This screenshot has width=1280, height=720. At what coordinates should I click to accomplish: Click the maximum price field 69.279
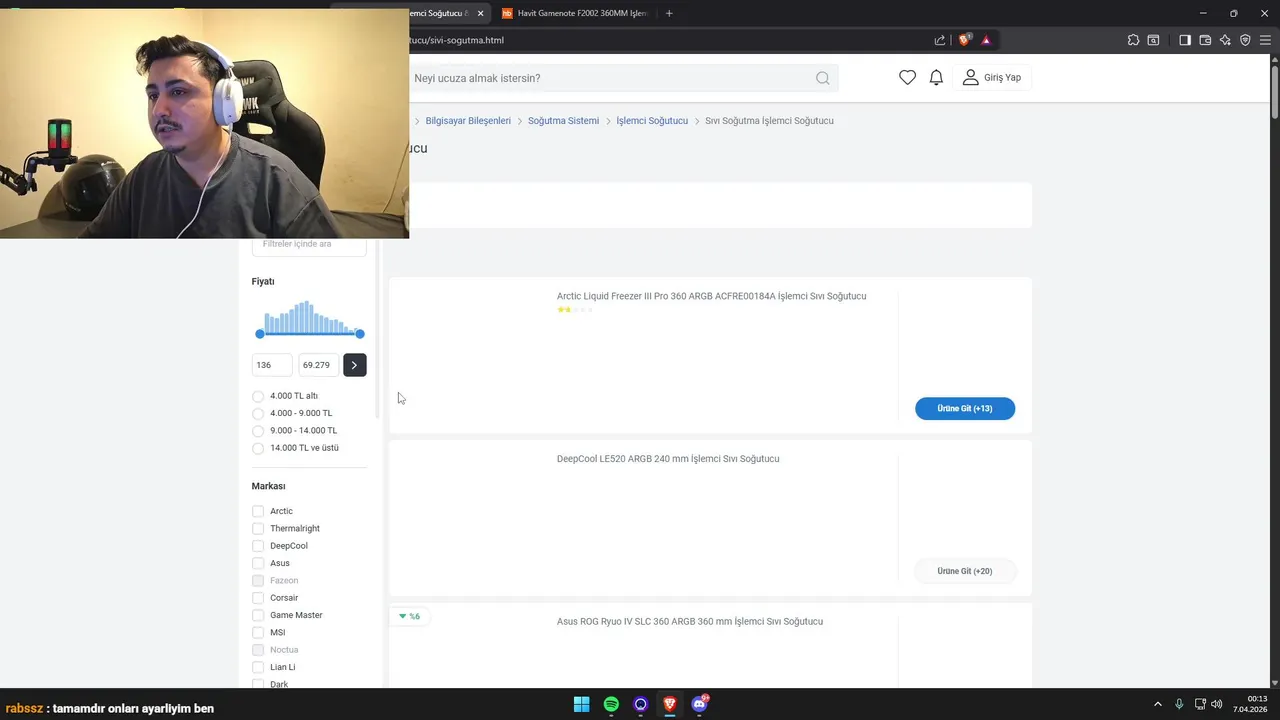(319, 365)
